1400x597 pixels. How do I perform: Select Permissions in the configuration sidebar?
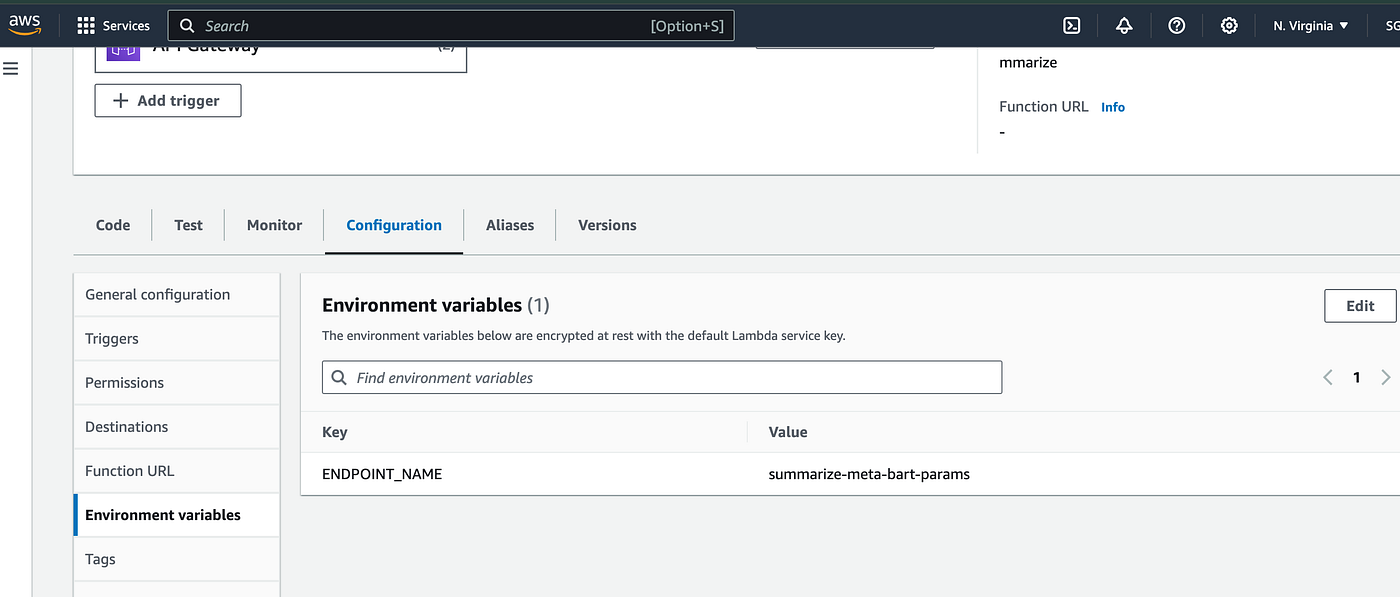pos(124,382)
